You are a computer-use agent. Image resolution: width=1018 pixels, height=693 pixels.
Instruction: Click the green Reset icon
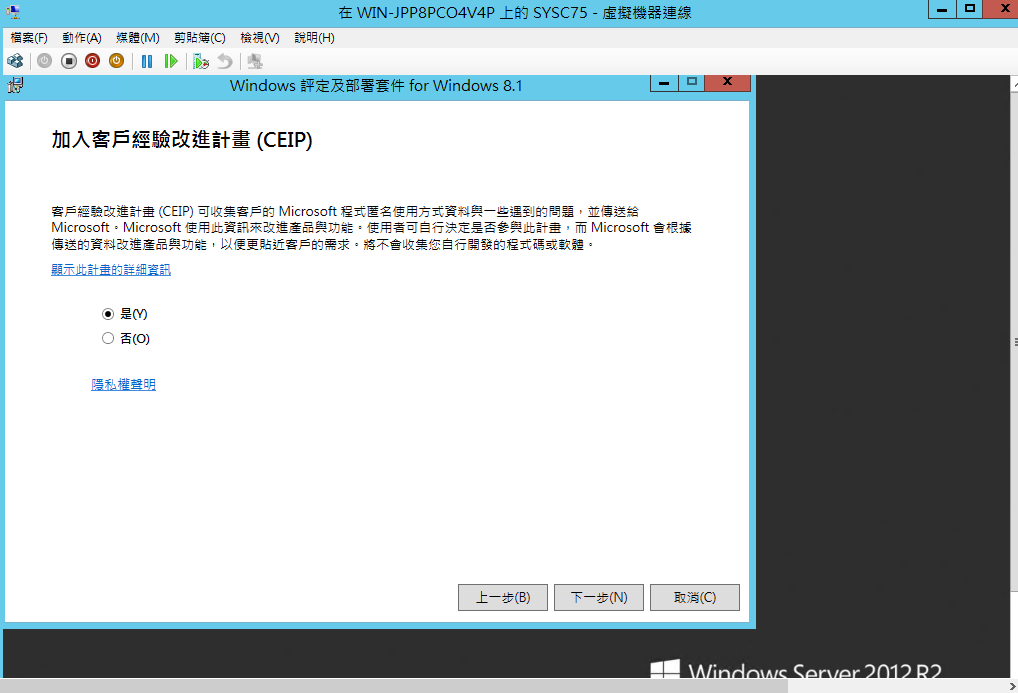coord(171,61)
